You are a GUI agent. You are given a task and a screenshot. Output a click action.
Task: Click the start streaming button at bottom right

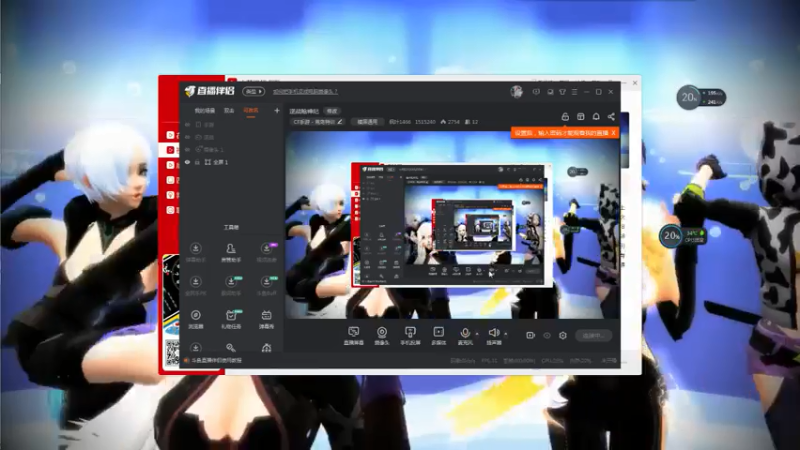(x=593, y=335)
